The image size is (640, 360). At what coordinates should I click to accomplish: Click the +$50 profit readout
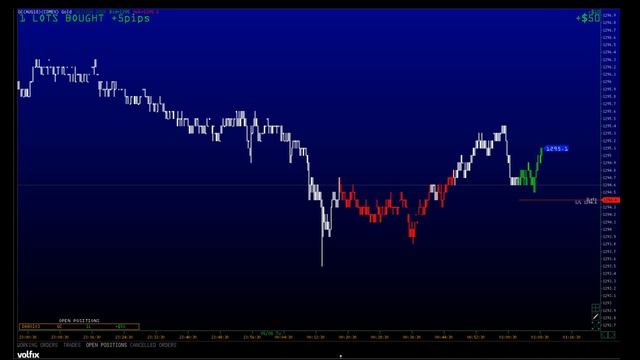[x=588, y=18]
